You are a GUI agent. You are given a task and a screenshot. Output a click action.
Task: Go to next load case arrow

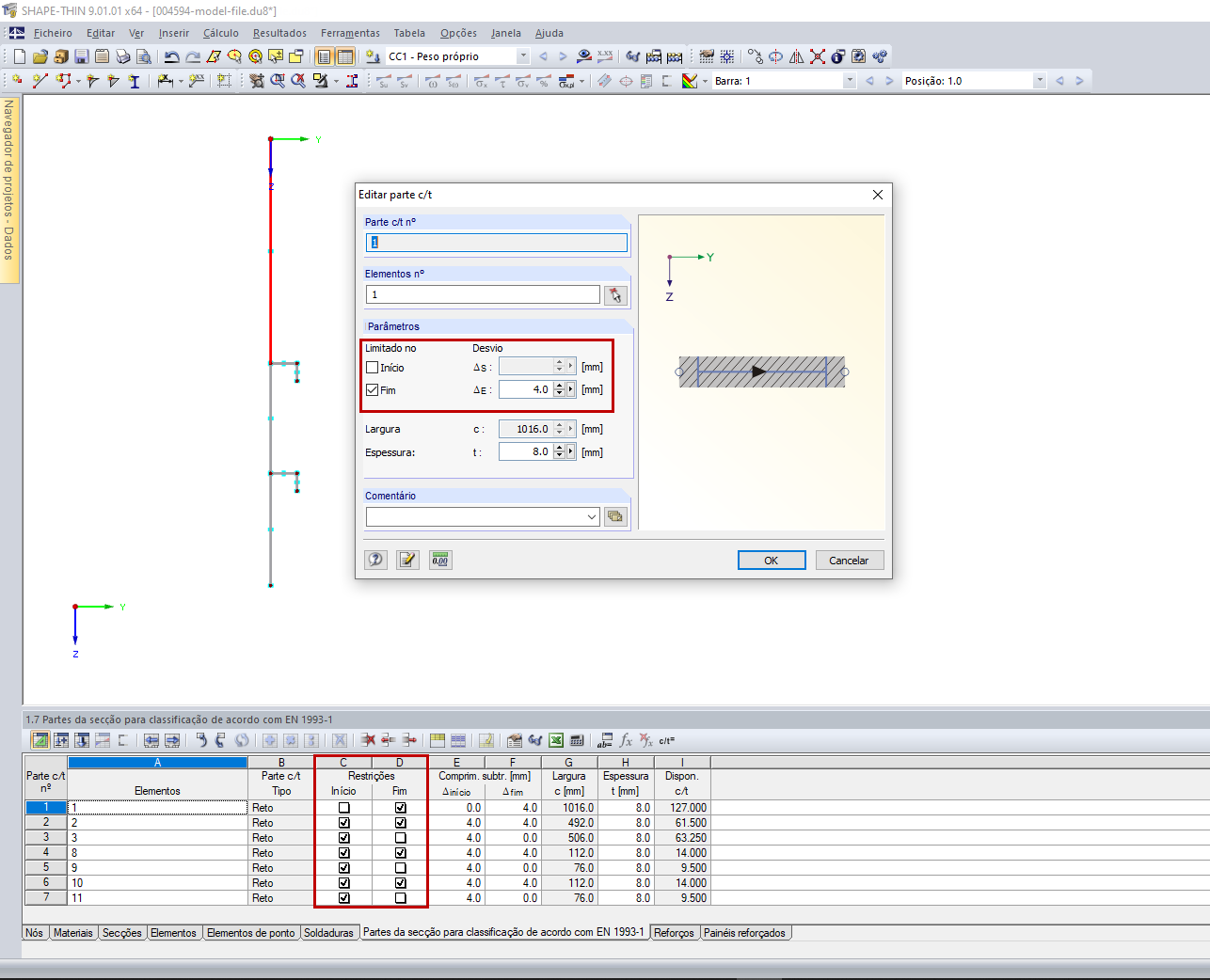[563, 56]
